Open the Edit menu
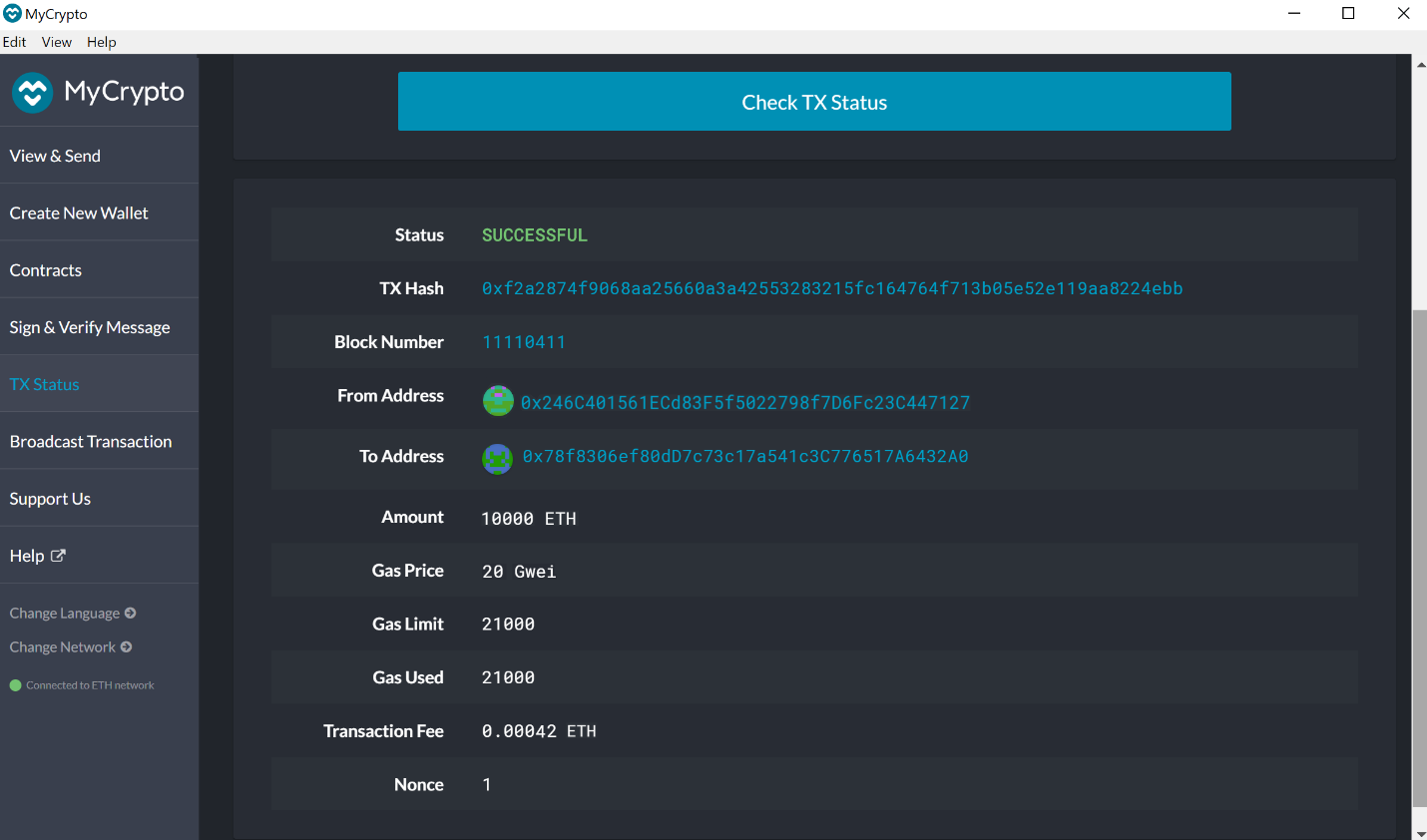Viewport: 1427px width, 840px height. click(14, 42)
